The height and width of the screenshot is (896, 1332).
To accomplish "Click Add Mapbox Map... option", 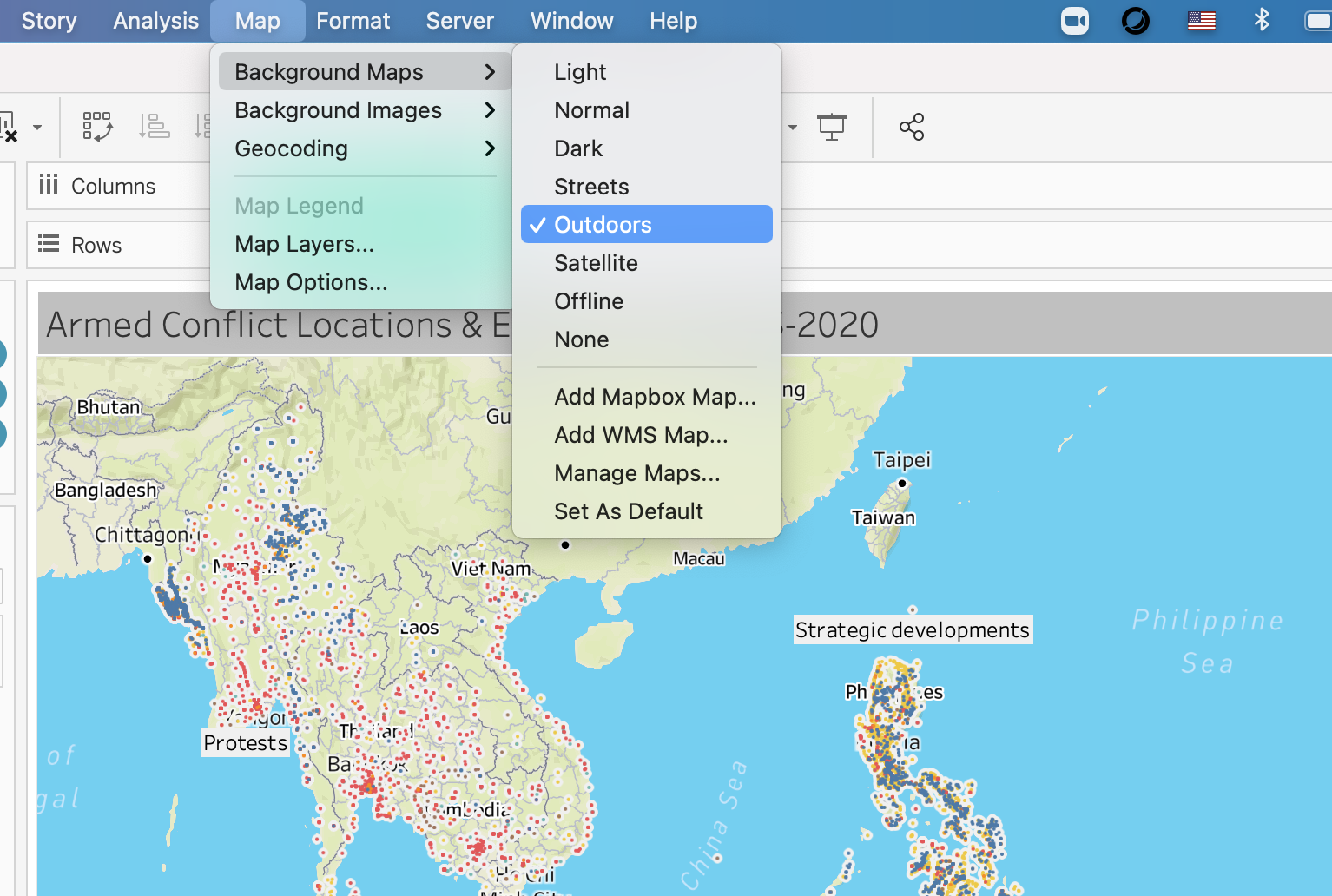I will pos(655,397).
